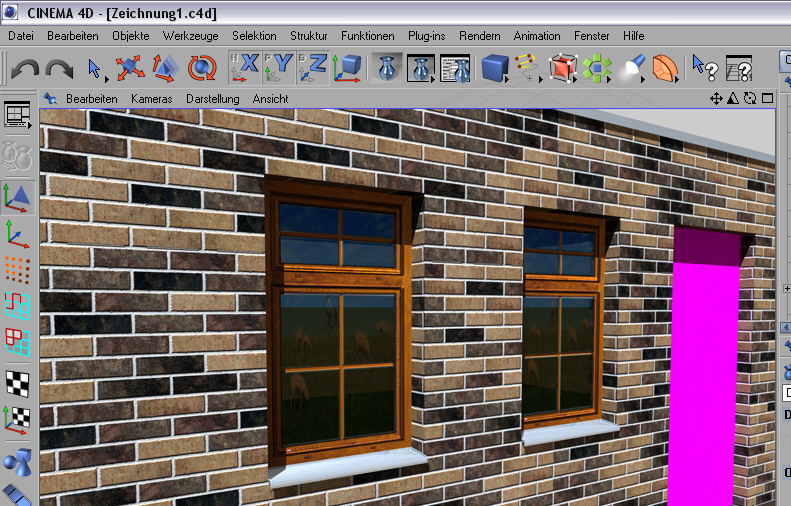Enable the object axis mode
The image size is (791, 506).
pyautogui.click(x=17, y=235)
